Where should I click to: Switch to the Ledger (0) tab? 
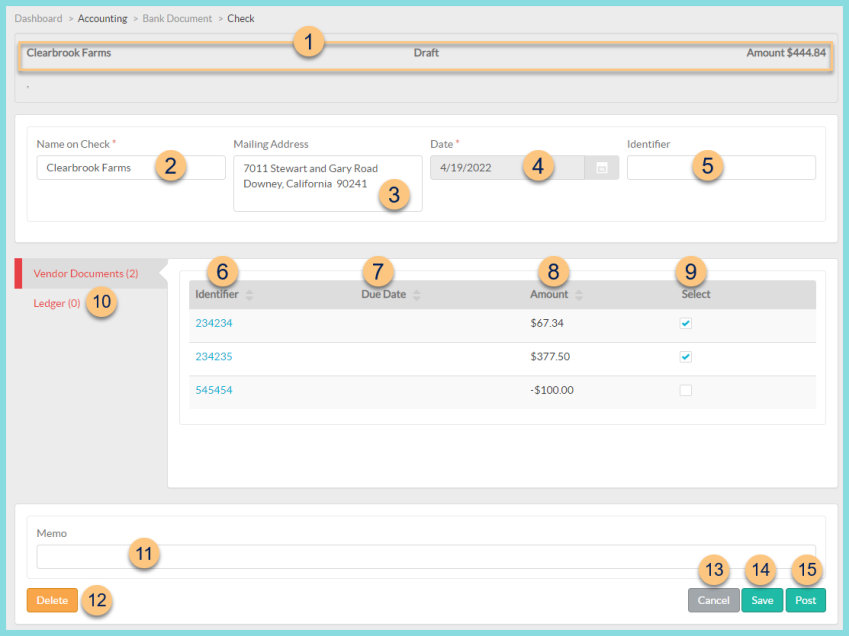[x=56, y=302]
